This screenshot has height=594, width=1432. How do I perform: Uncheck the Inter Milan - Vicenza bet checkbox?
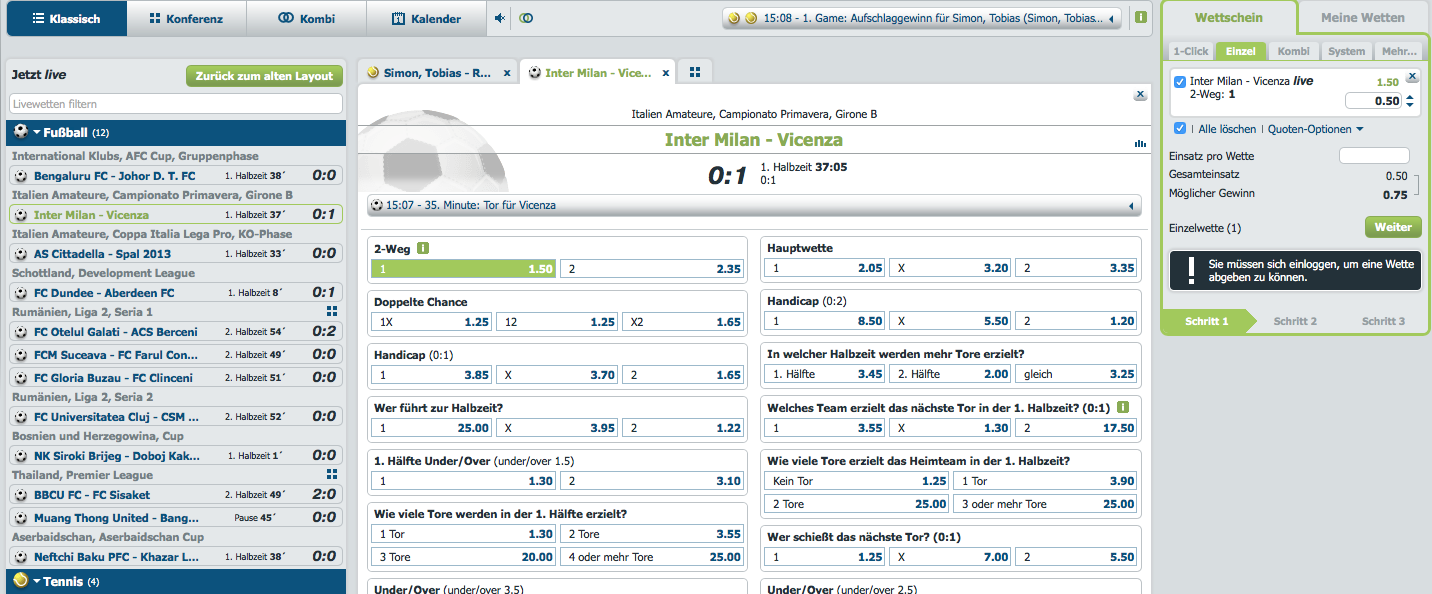click(x=1181, y=82)
